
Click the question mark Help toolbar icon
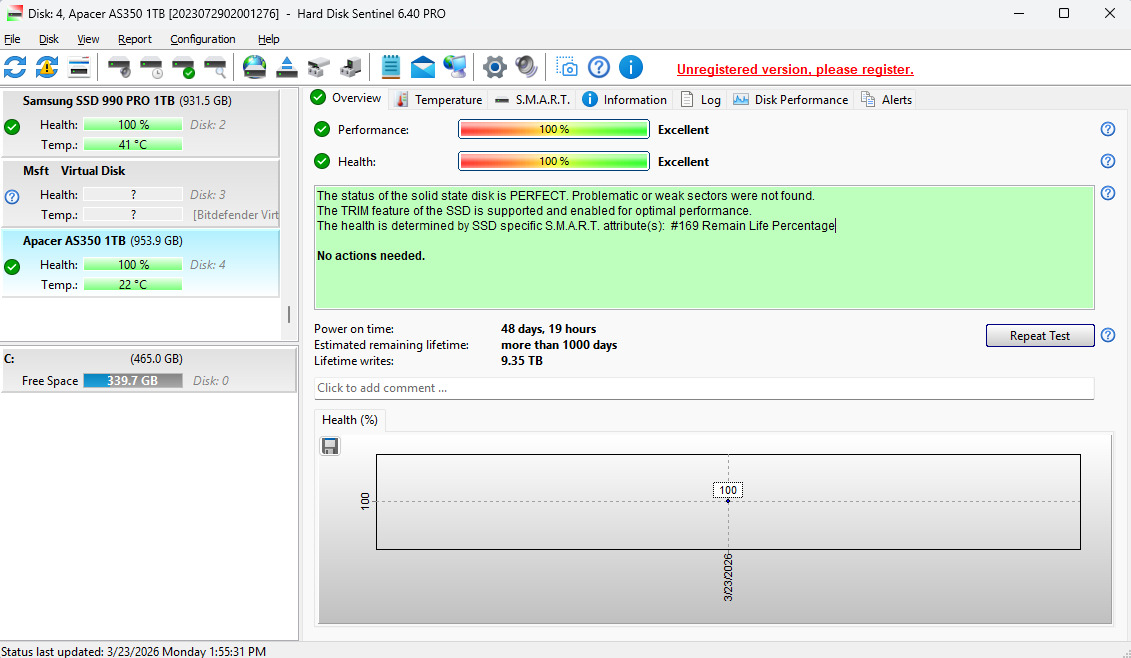coord(599,67)
